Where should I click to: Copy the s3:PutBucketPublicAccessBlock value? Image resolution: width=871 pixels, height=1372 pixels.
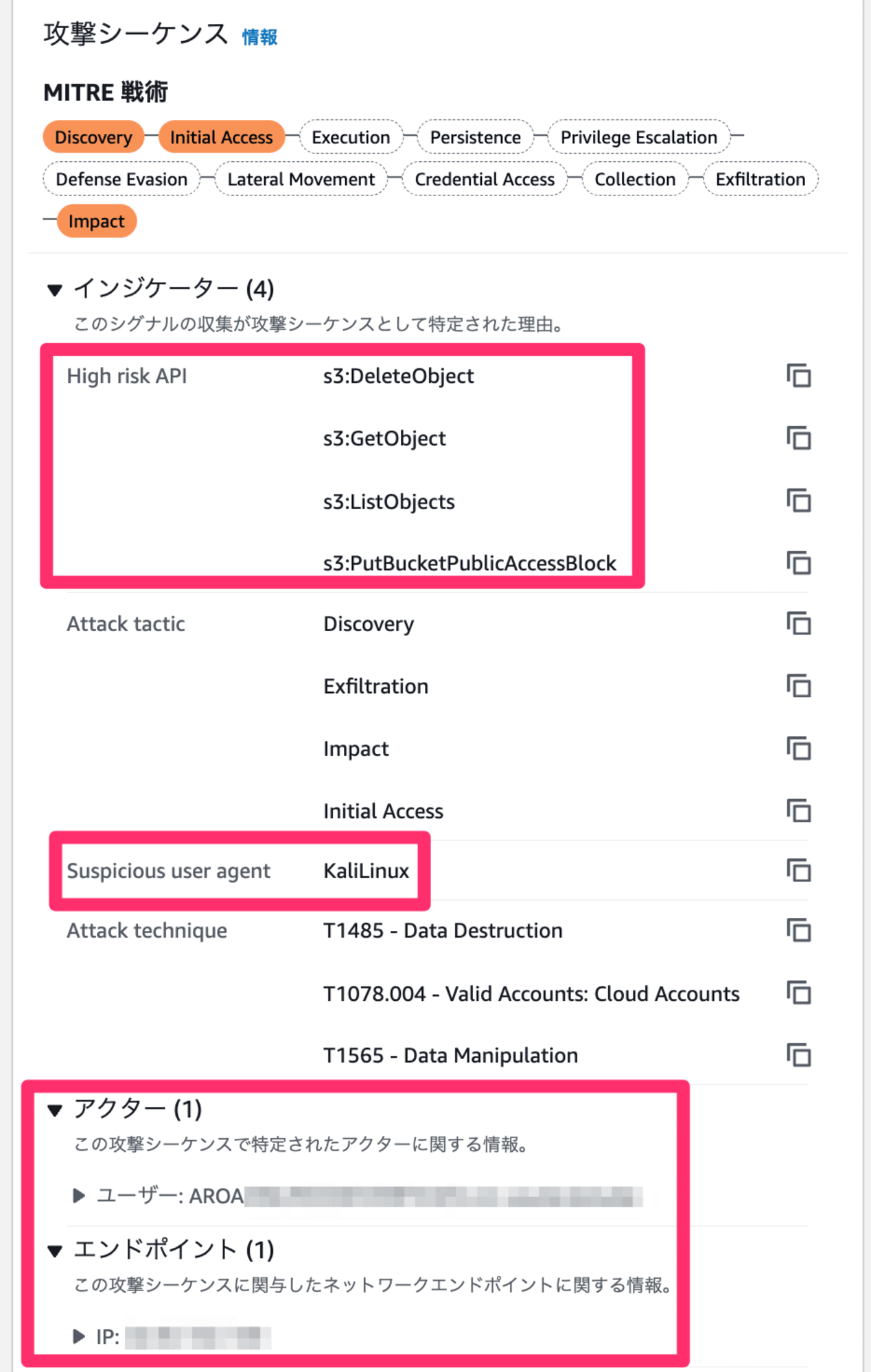point(799,563)
